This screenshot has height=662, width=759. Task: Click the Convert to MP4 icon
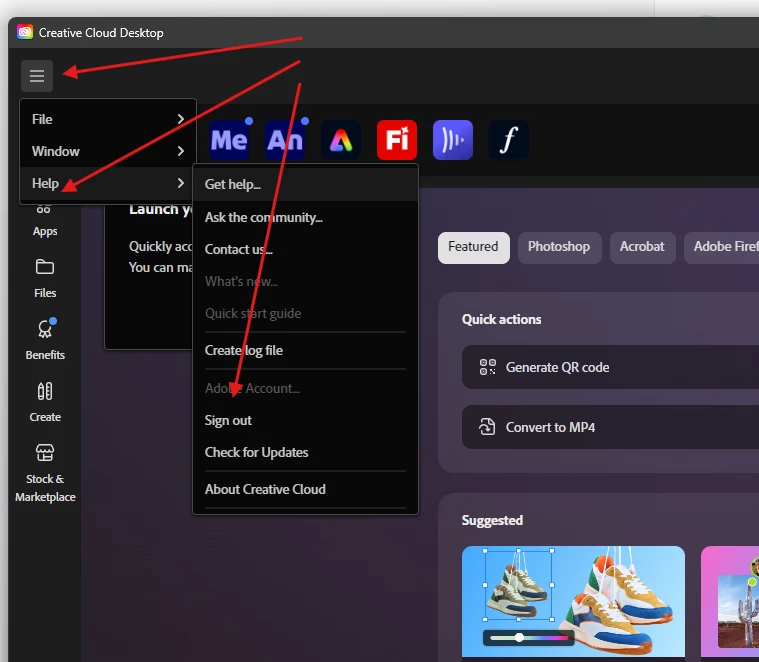click(487, 427)
